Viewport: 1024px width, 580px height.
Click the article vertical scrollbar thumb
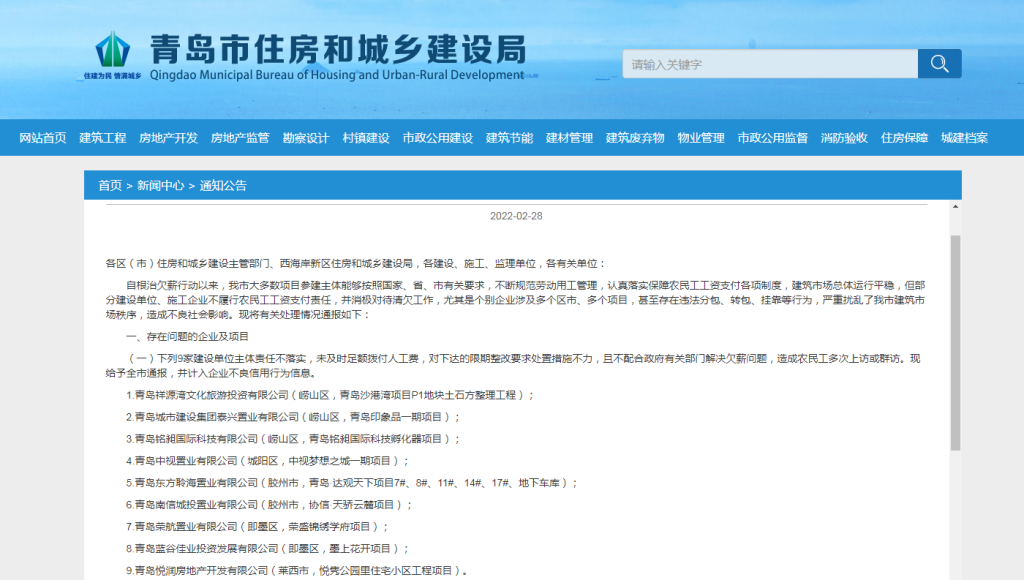pos(955,343)
